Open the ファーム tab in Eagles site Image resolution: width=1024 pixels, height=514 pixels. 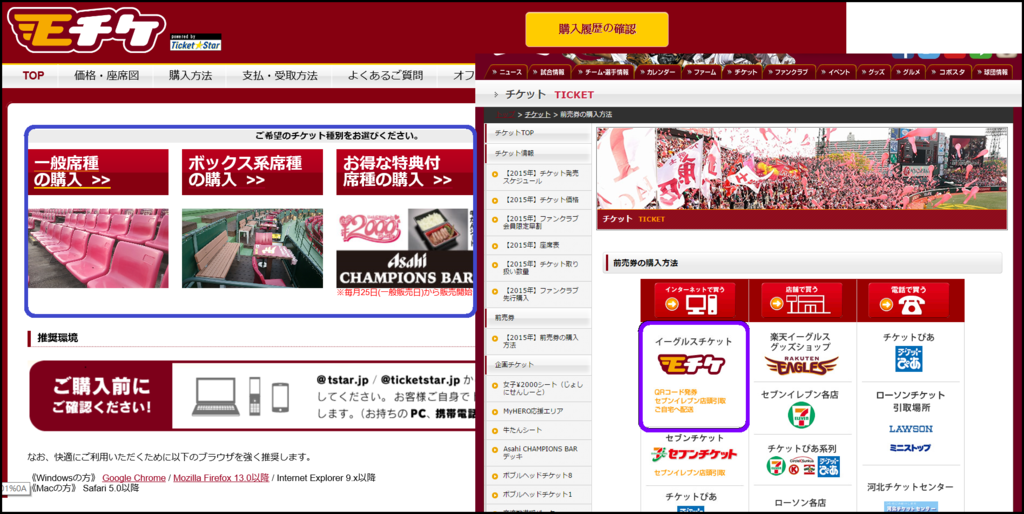coord(701,72)
